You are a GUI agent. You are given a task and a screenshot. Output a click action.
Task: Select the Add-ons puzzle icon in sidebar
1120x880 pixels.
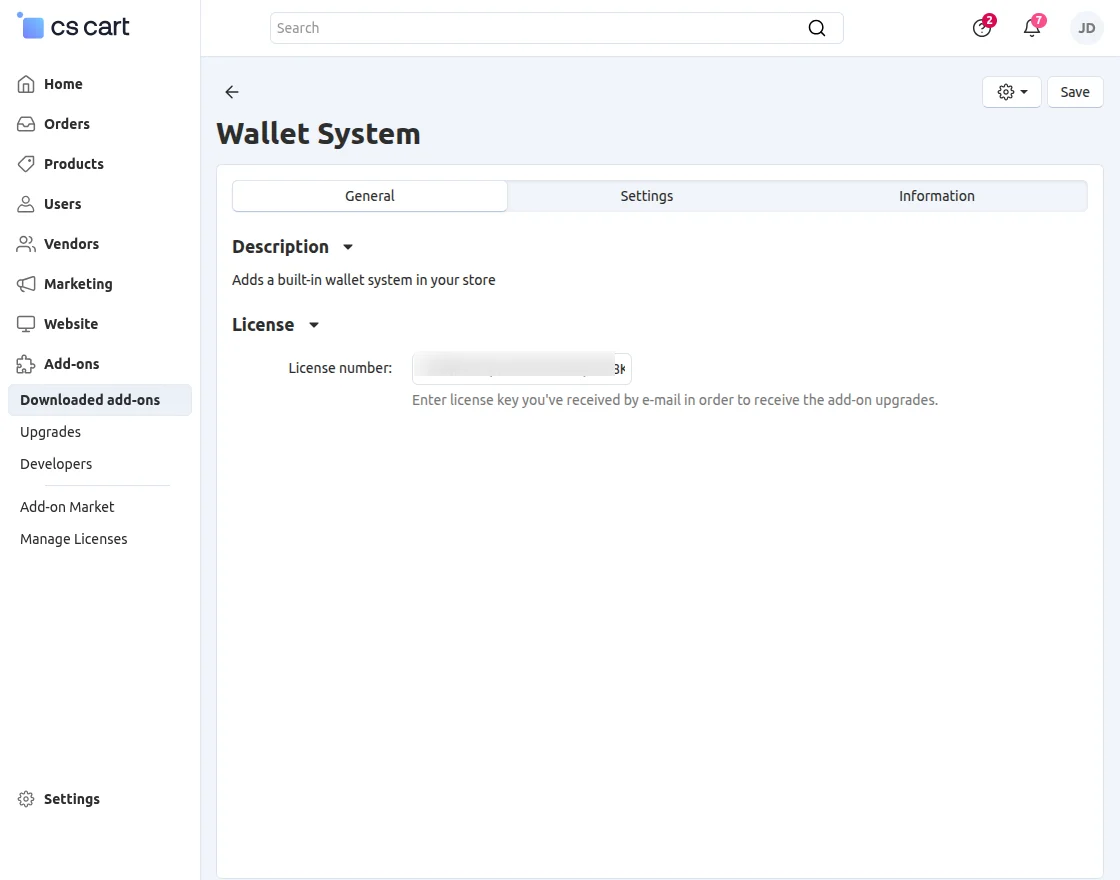25,364
